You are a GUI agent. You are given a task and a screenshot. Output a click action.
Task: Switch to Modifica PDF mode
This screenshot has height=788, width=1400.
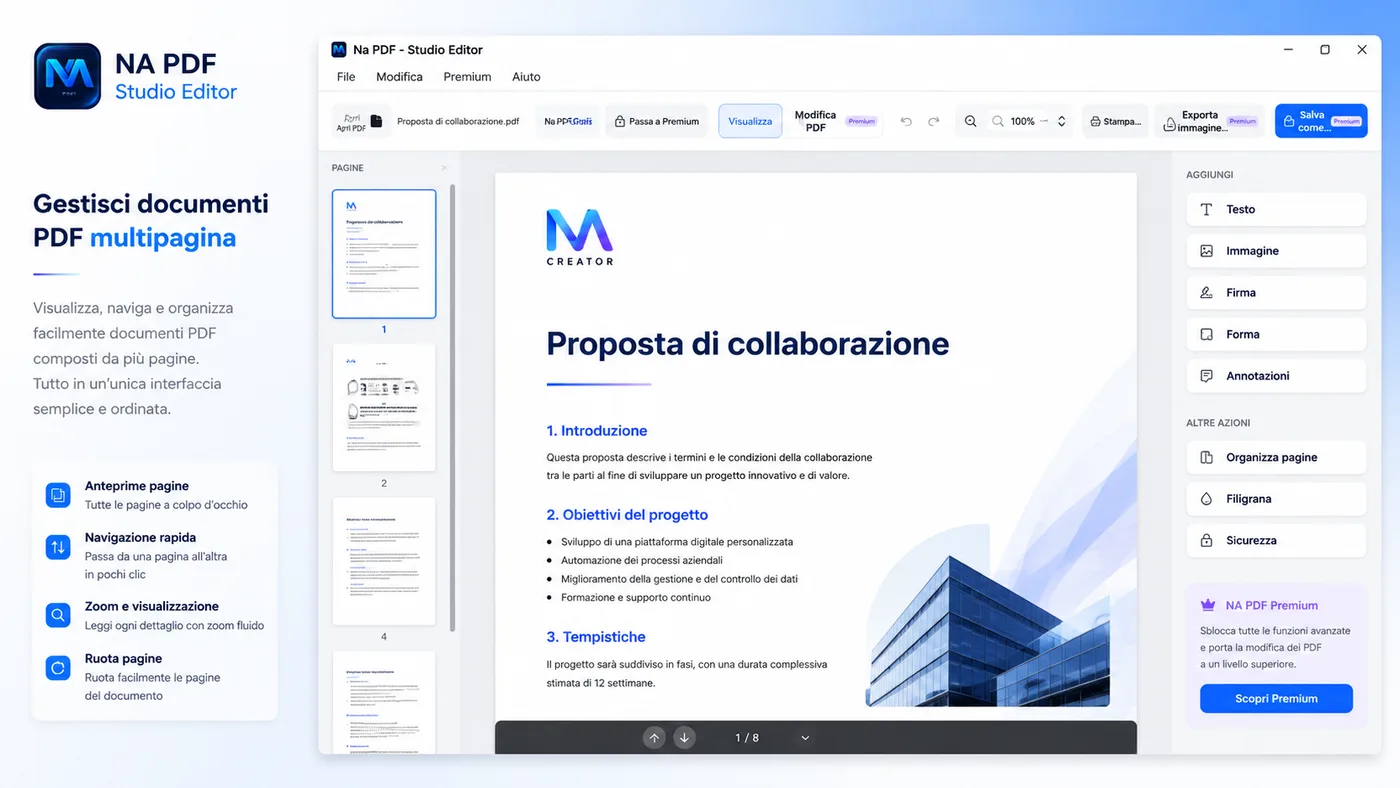pos(835,121)
